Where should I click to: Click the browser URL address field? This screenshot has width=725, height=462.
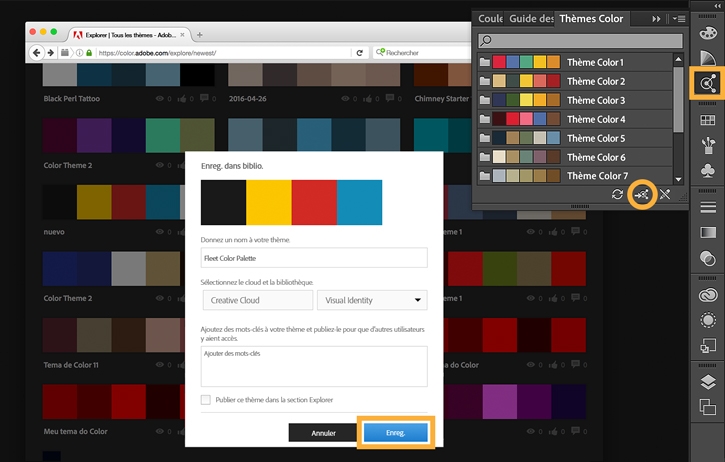(224, 53)
